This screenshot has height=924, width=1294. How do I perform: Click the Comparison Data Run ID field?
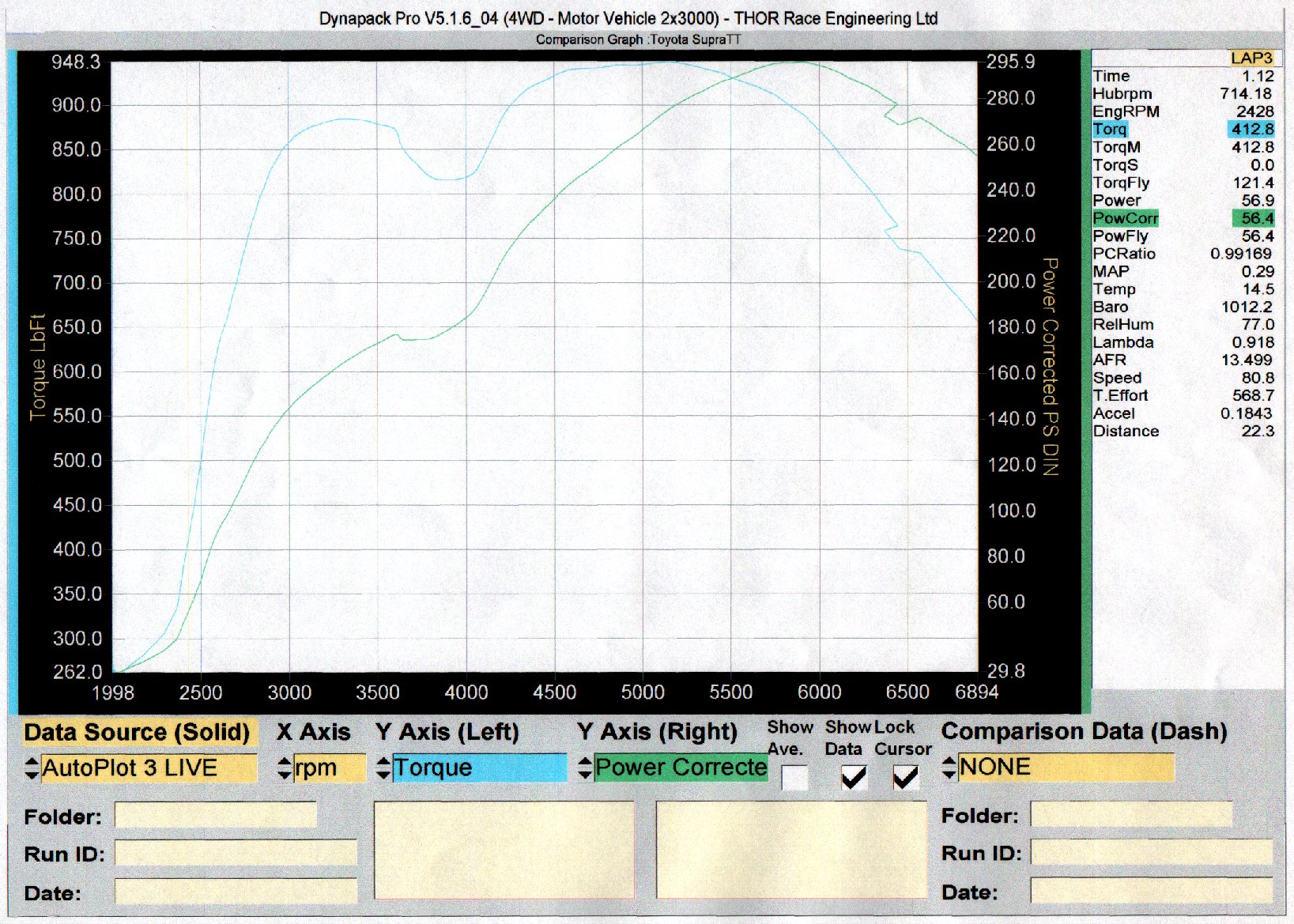click(1151, 852)
